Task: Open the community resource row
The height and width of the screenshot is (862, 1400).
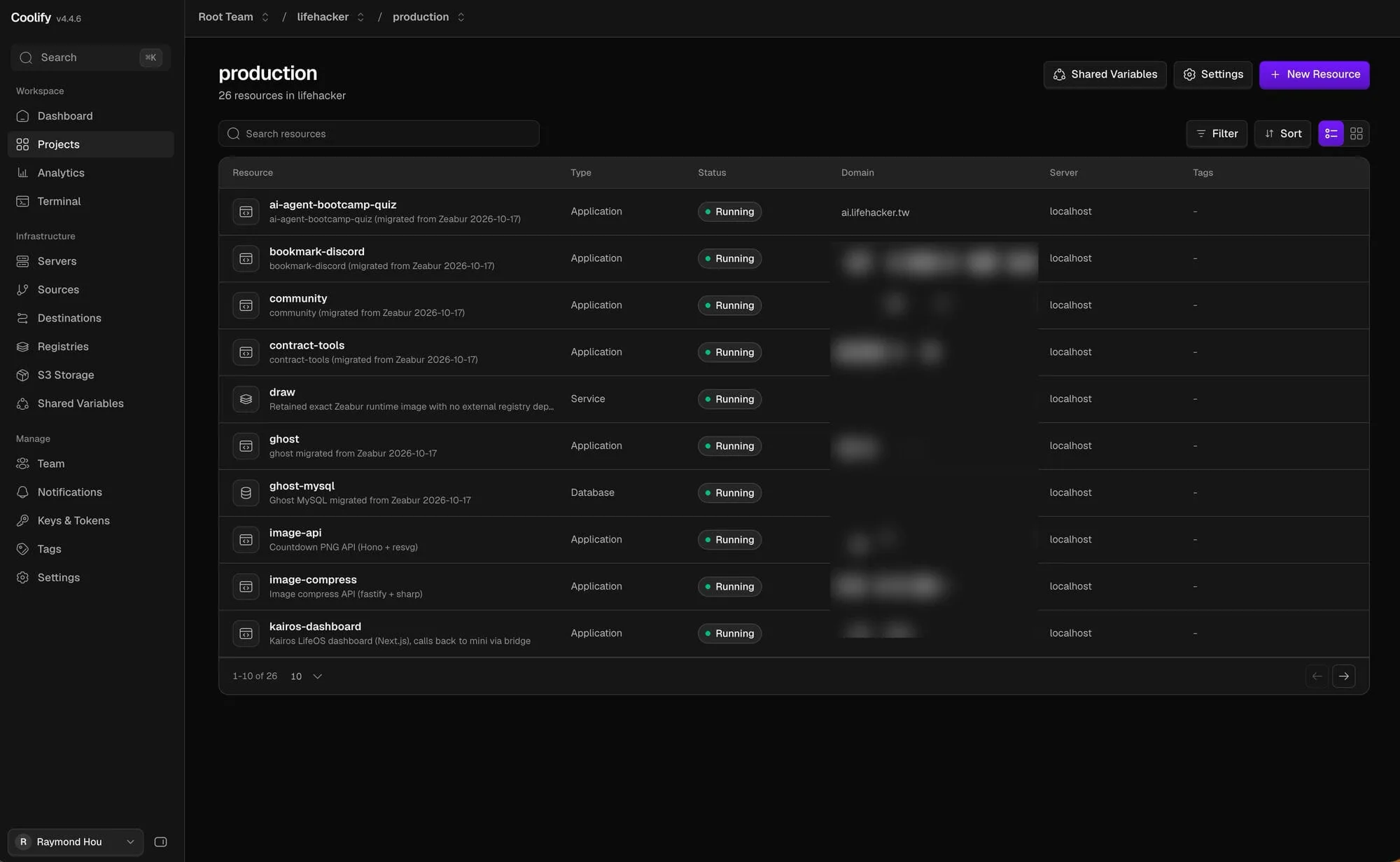Action: click(794, 305)
